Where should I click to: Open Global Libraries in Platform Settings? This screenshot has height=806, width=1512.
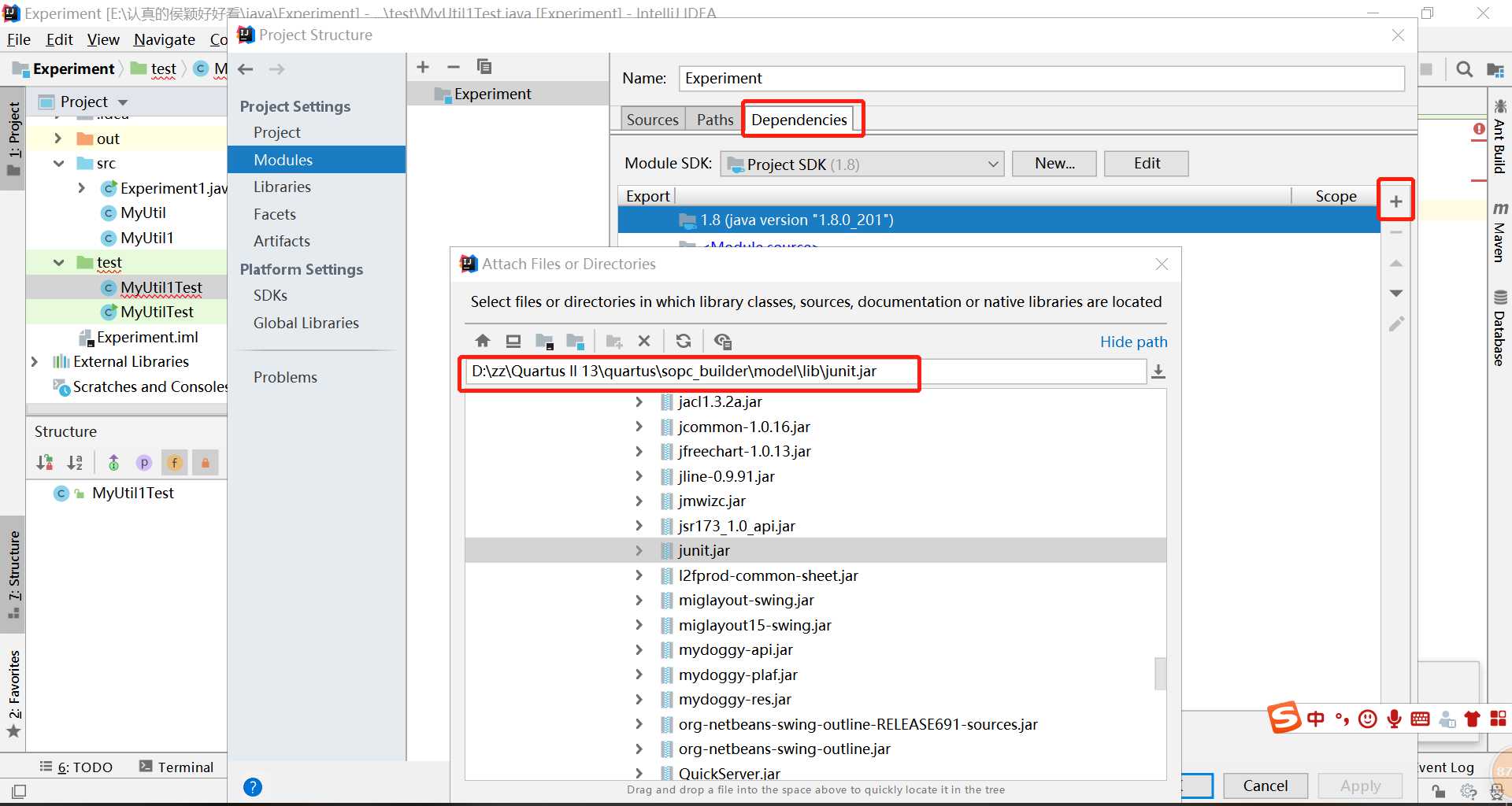tap(306, 324)
